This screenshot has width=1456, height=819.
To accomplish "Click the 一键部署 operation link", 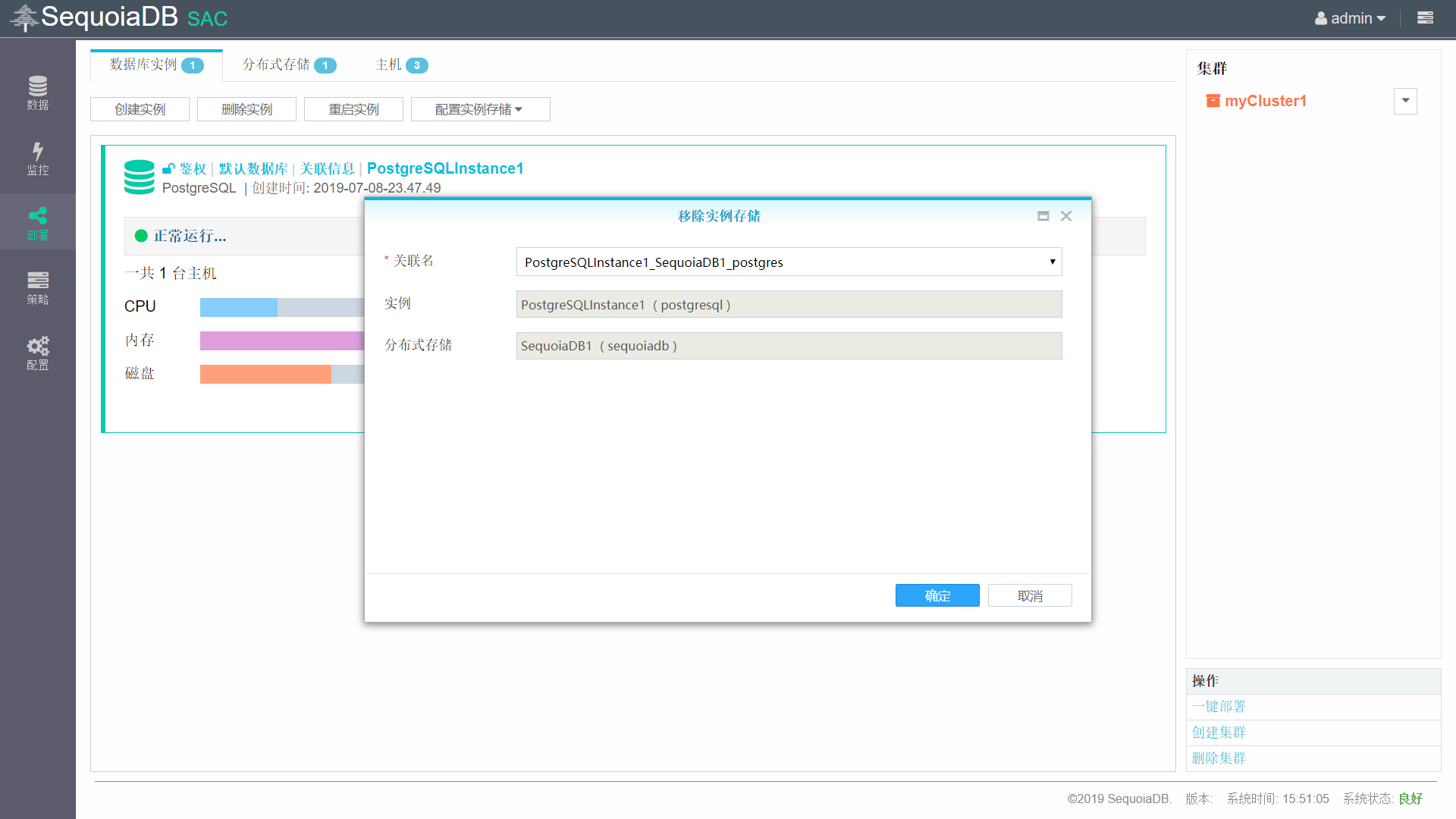I will click(x=1219, y=707).
